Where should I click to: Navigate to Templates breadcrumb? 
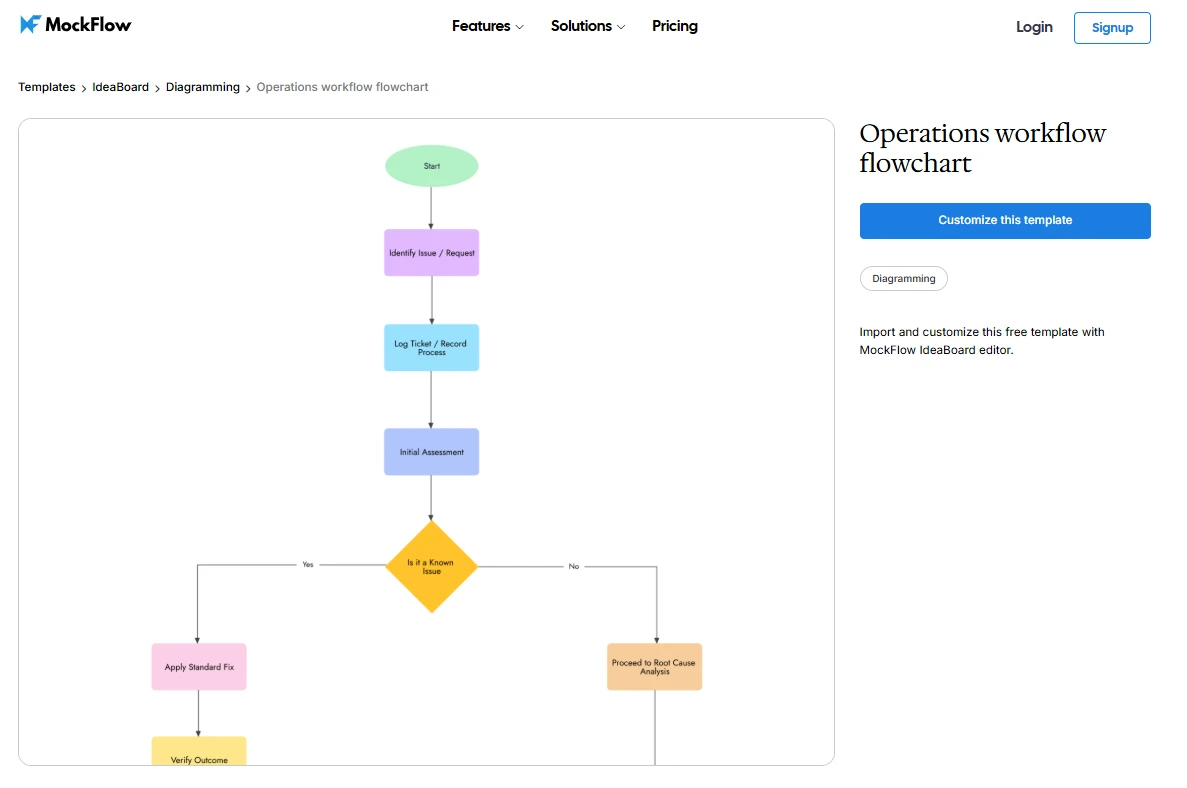click(x=47, y=87)
